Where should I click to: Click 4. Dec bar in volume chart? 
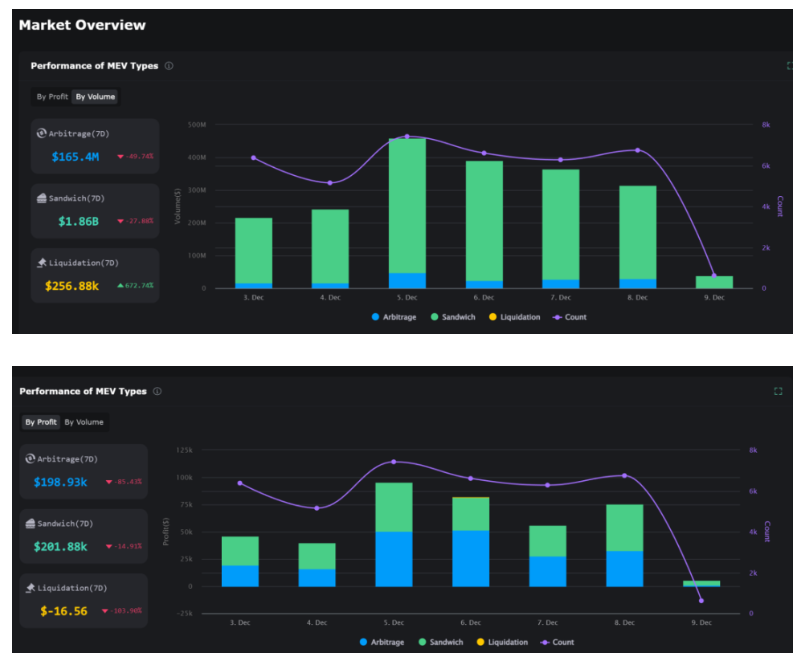330,249
